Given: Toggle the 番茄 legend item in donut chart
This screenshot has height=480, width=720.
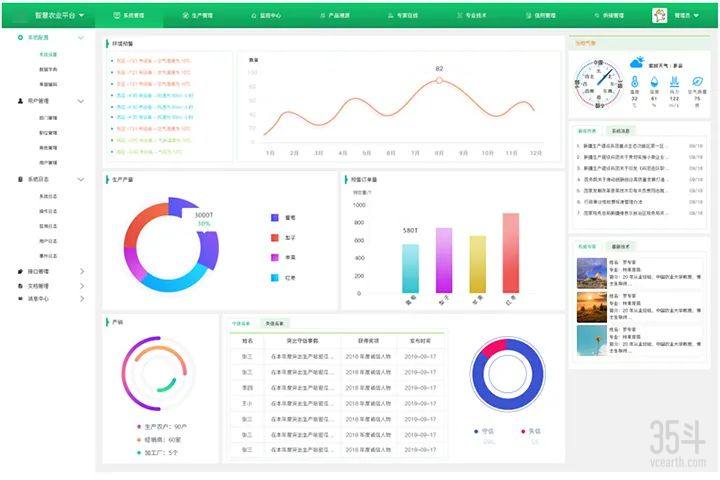Looking at the screenshot, I should coord(282,217).
